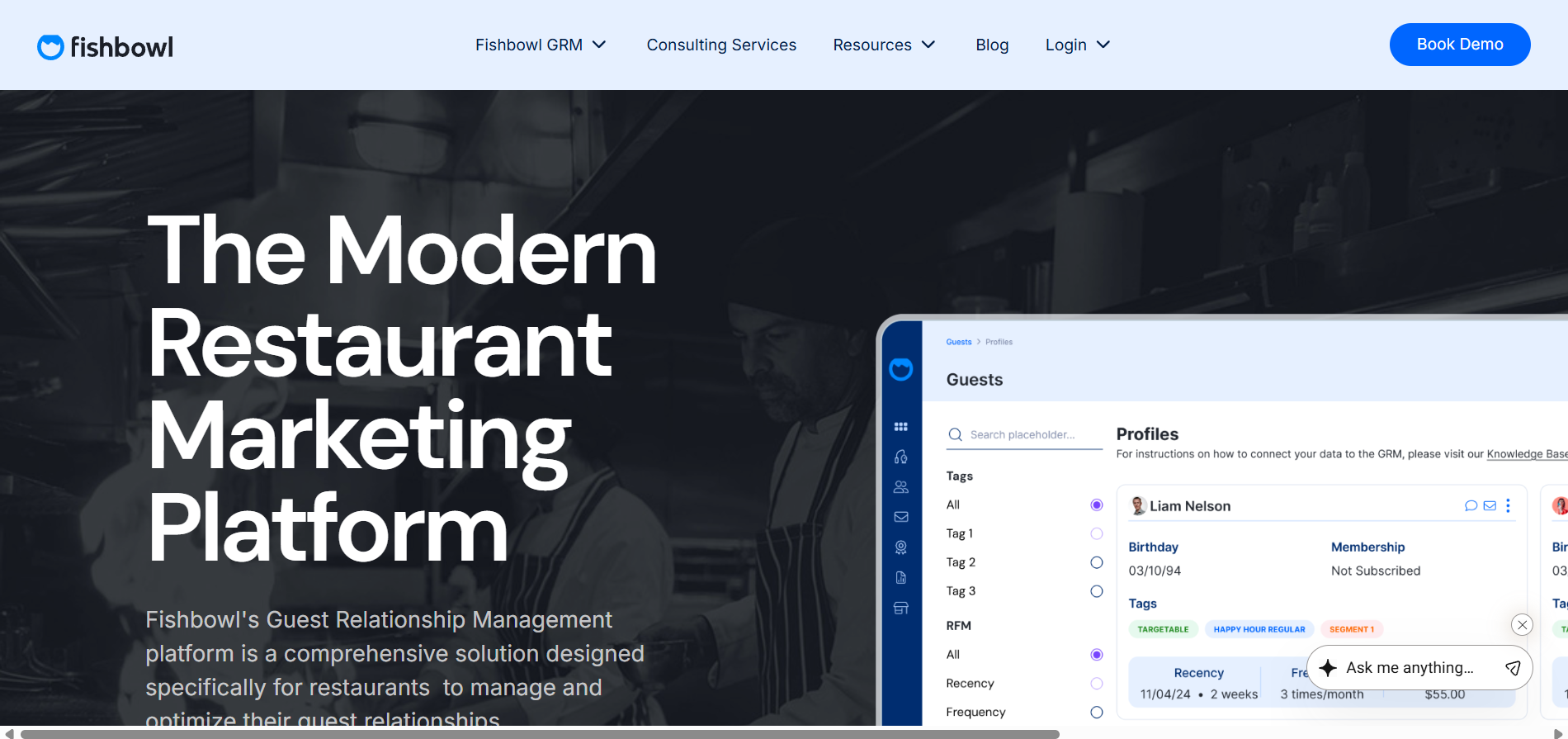Click the Guests page heading
This screenshot has height=739, width=1568.
975,380
